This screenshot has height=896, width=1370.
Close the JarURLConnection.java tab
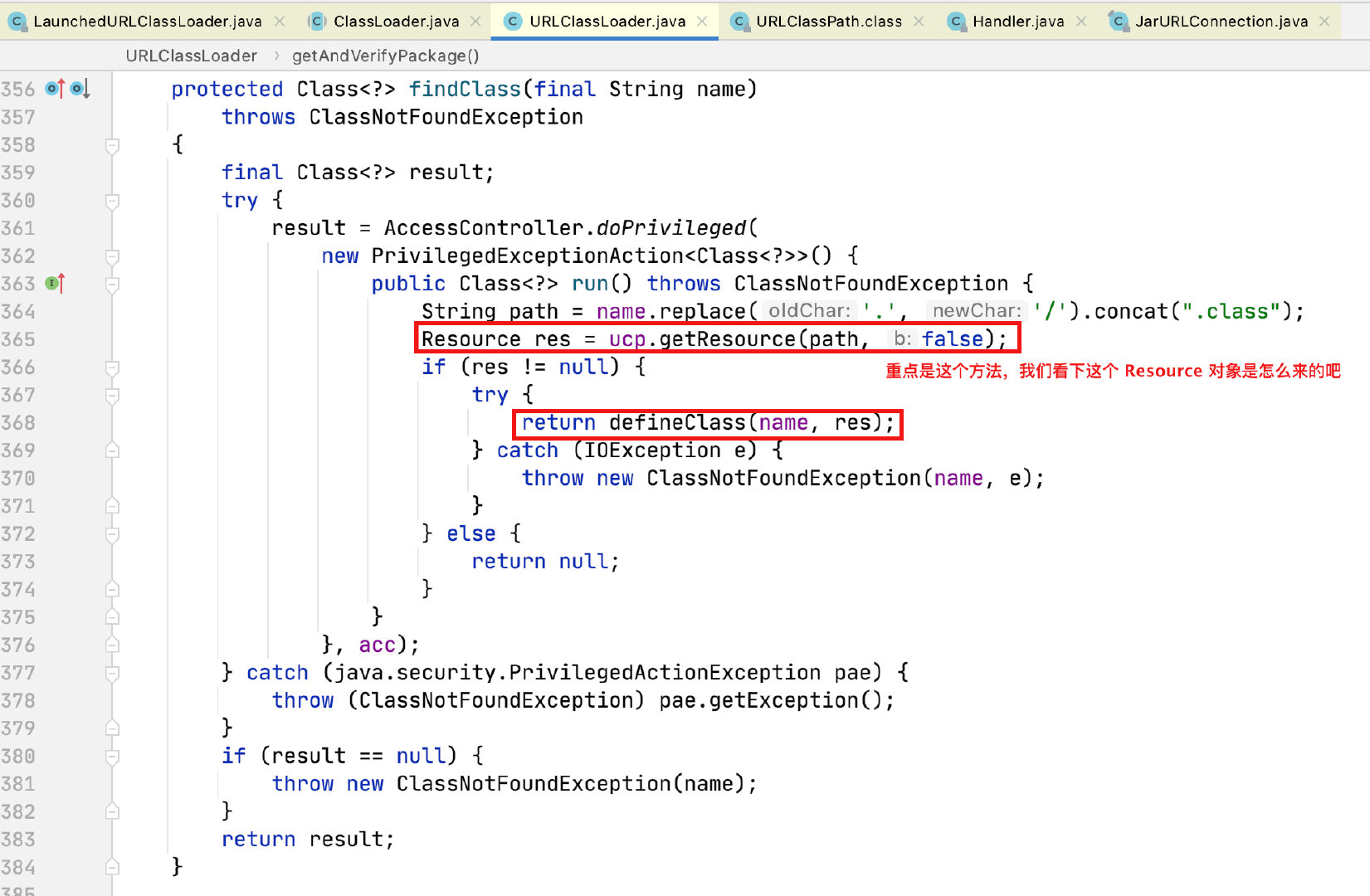[x=1324, y=22]
